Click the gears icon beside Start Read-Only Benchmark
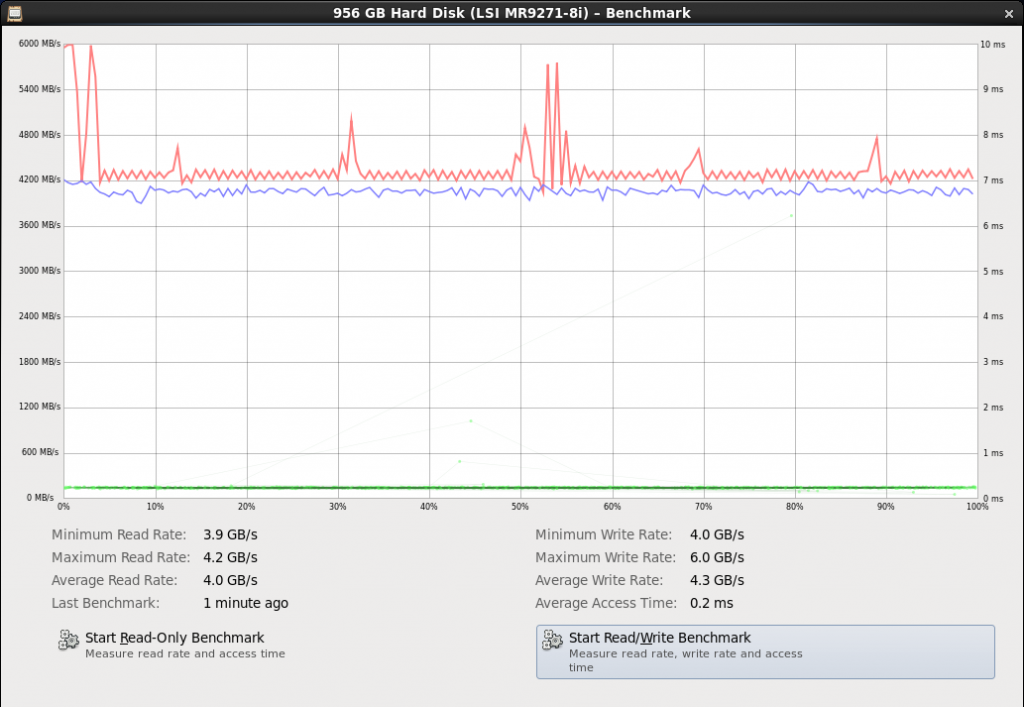The width and height of the screenshot is (1024, 707). 69,641
